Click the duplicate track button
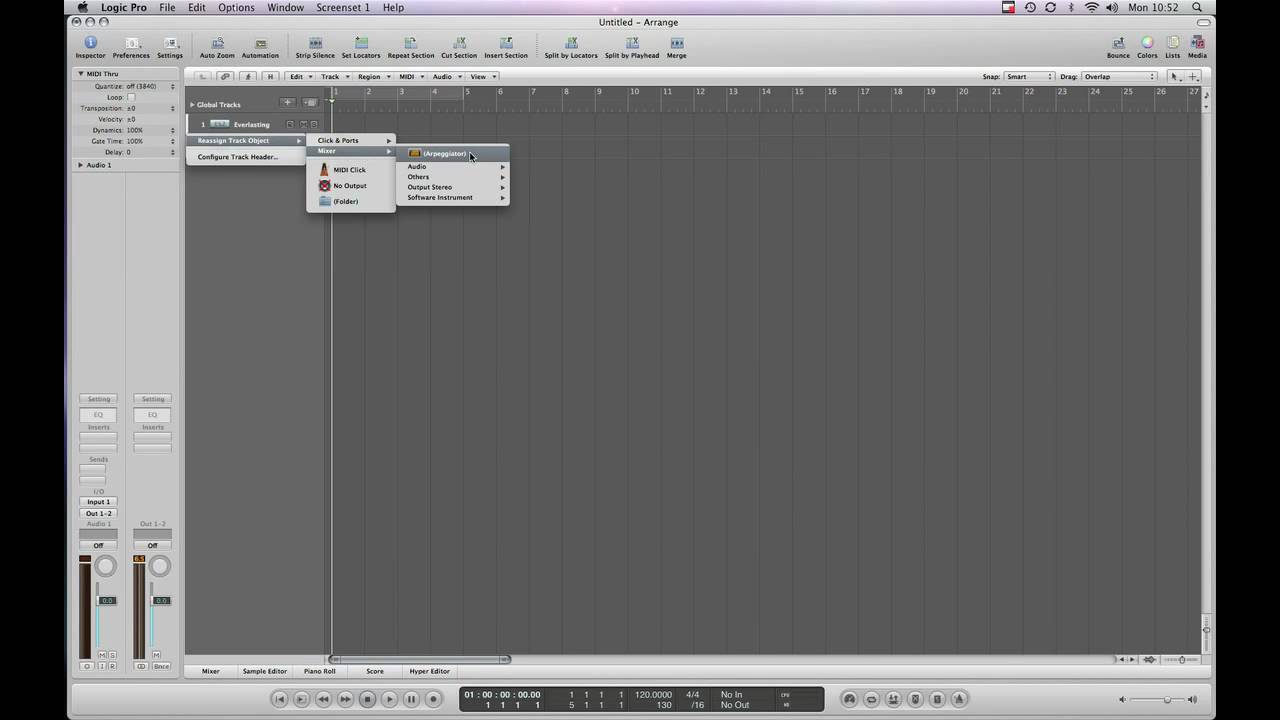This screenshot has width=1280, height=720. 310,102
